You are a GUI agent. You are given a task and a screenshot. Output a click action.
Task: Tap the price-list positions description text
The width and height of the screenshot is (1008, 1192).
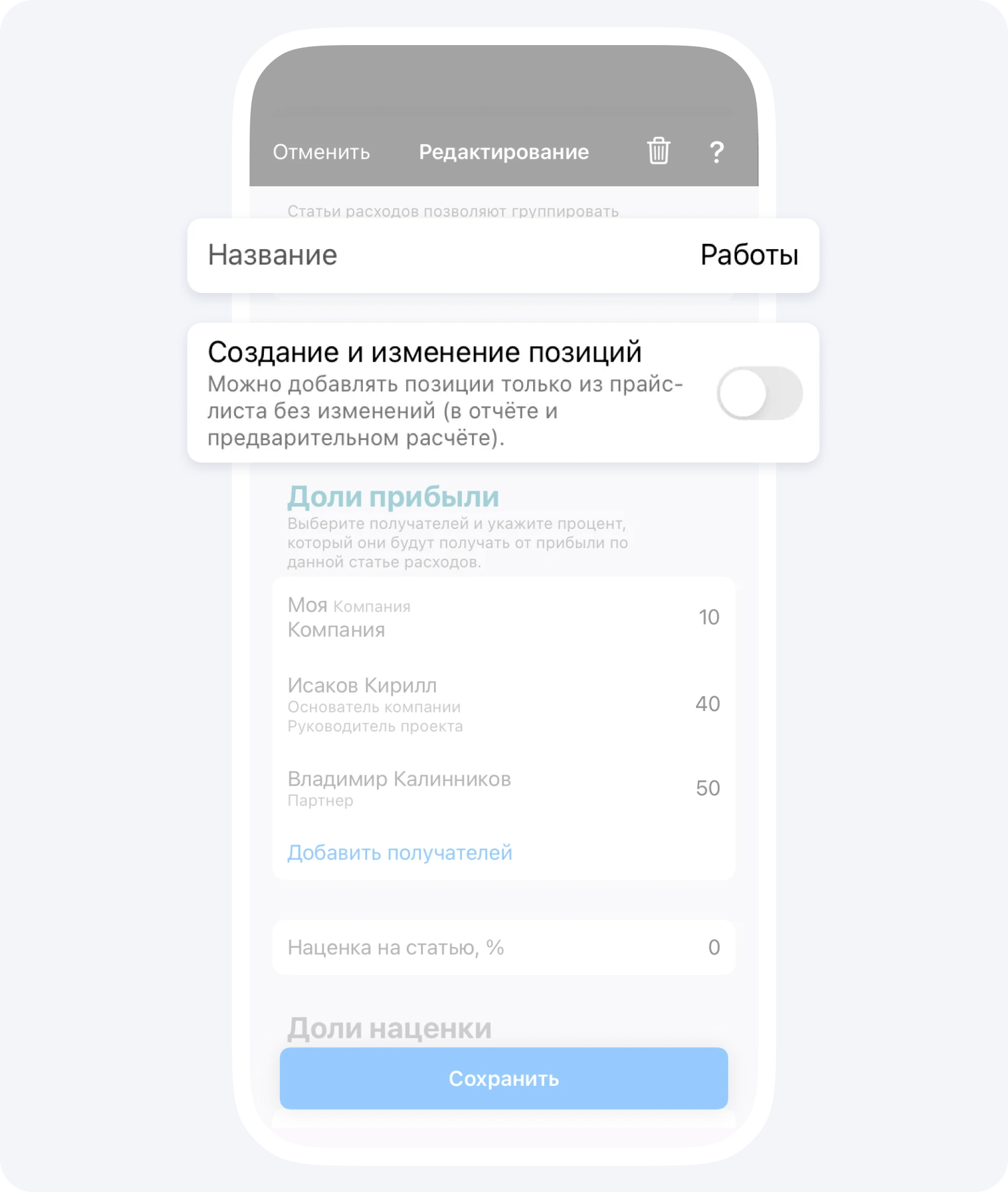445,411
